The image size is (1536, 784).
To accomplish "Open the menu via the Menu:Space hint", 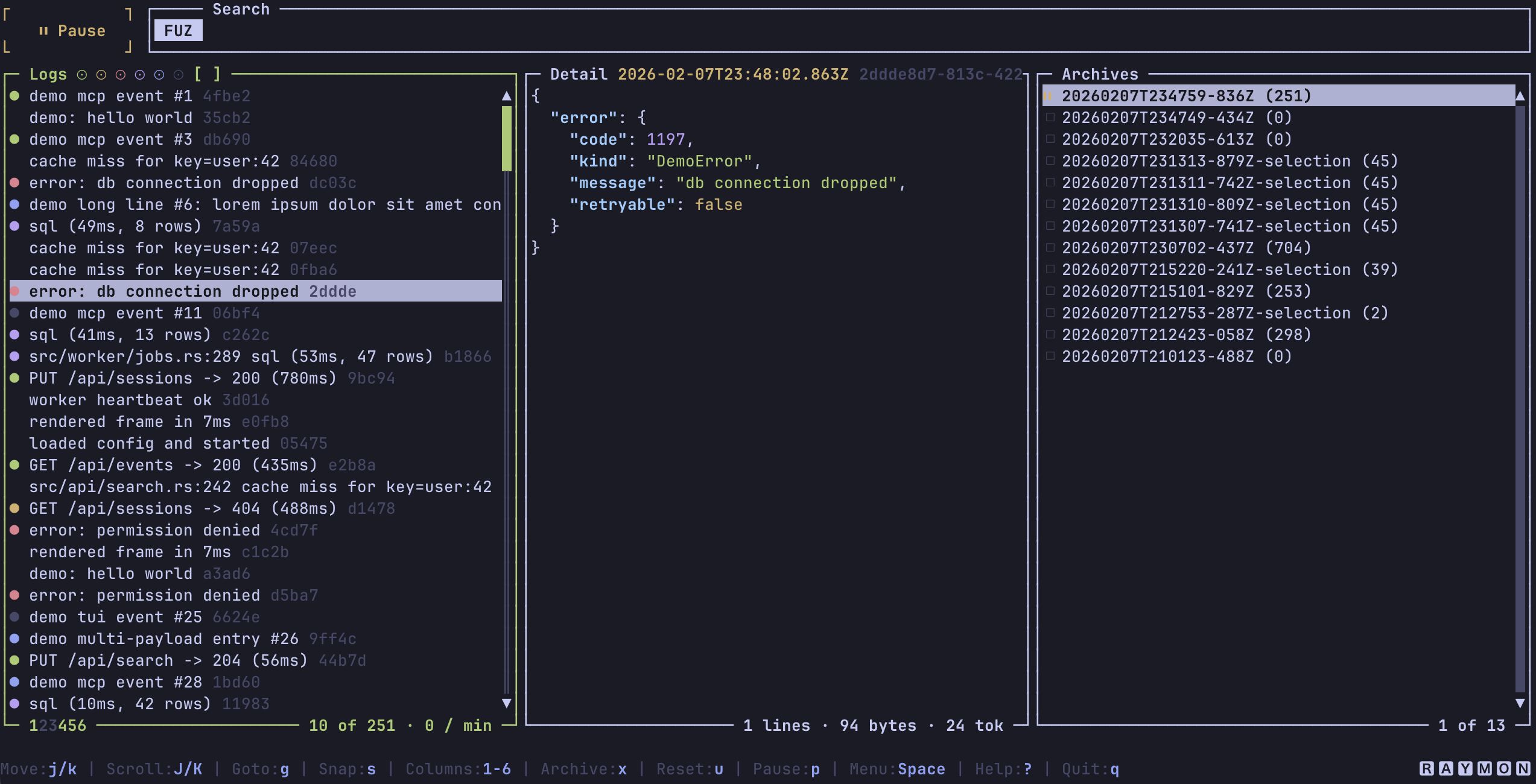I will (x=897, y=768).
